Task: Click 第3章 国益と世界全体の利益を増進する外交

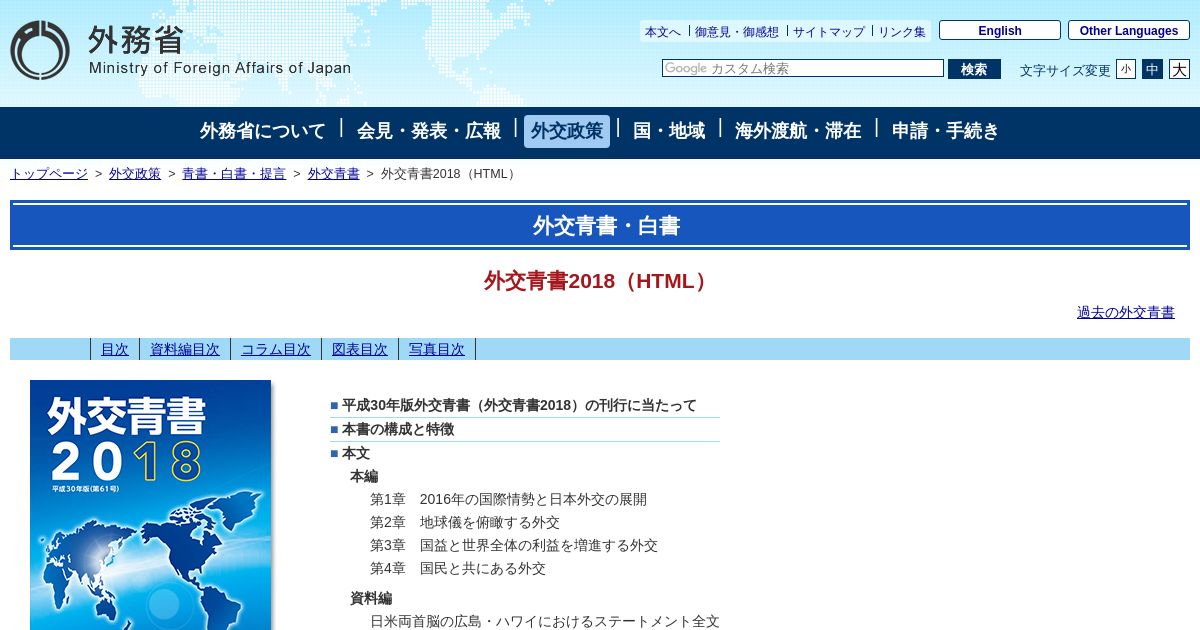Action: point(514,545)
